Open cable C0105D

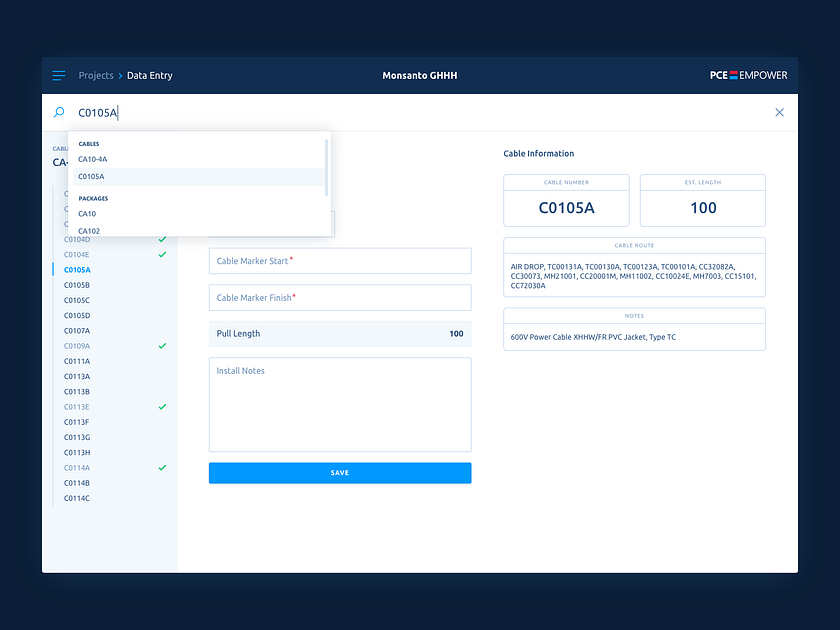(77, 316)
